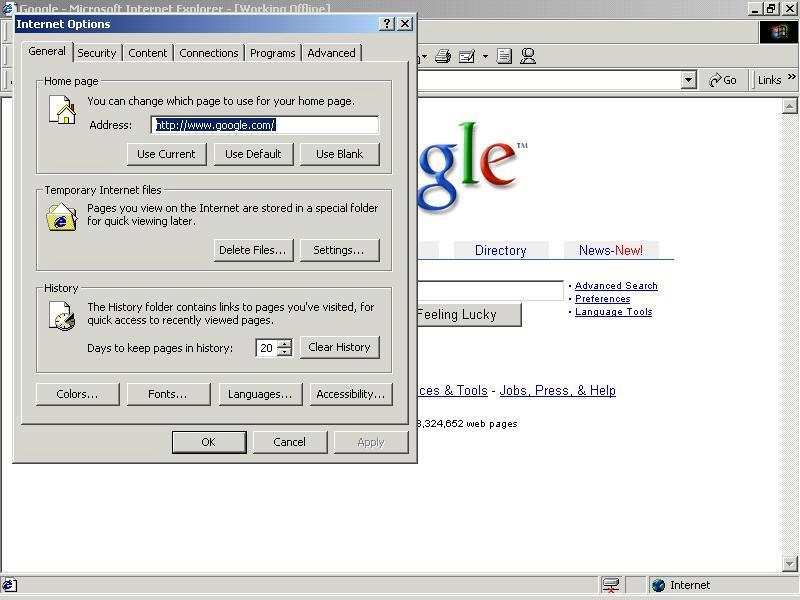Click the Print icon in IE toolbar
Image resolution: width=800 pixels, height=600 pixels.
[443, 56]
